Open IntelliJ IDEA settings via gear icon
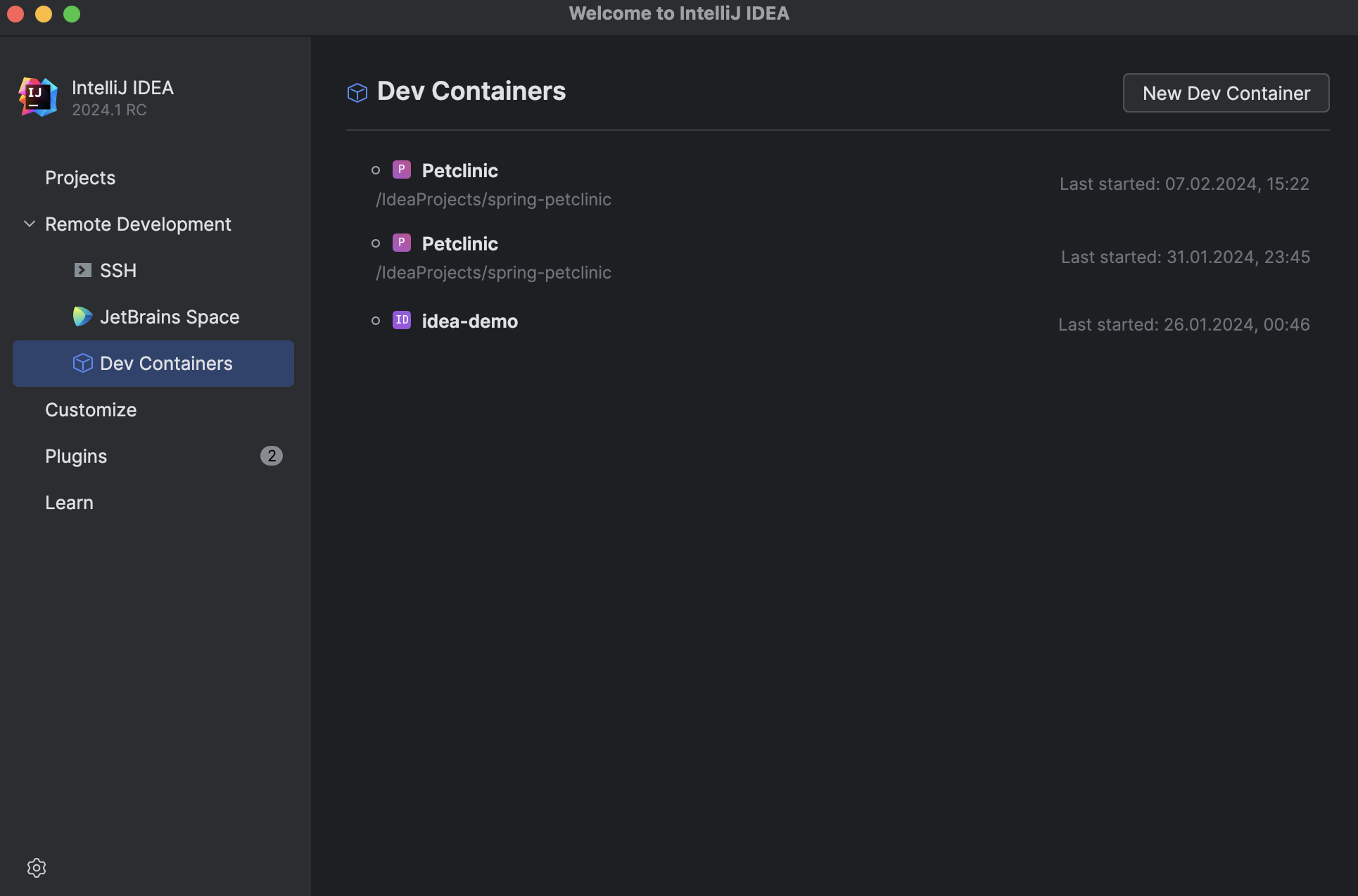The height and width of the screenshot is (896, 1358). pos(36,867)
